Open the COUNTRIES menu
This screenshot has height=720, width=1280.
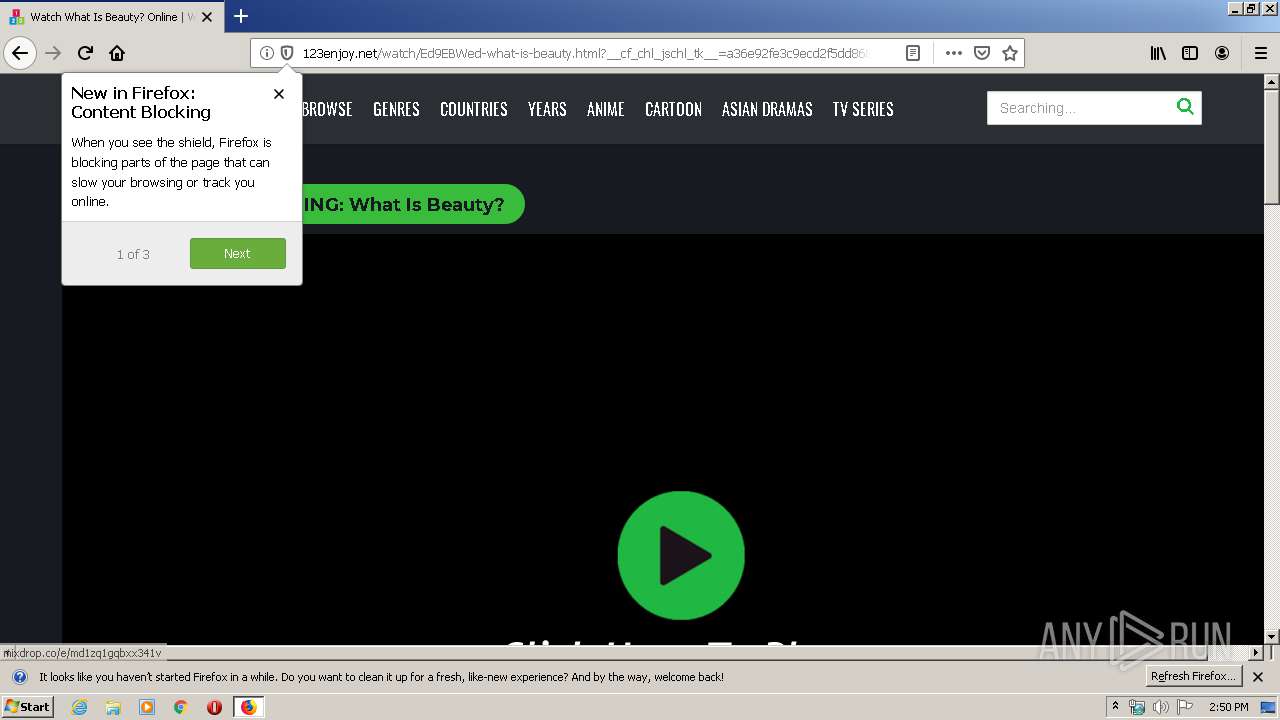tap(474, 109)
